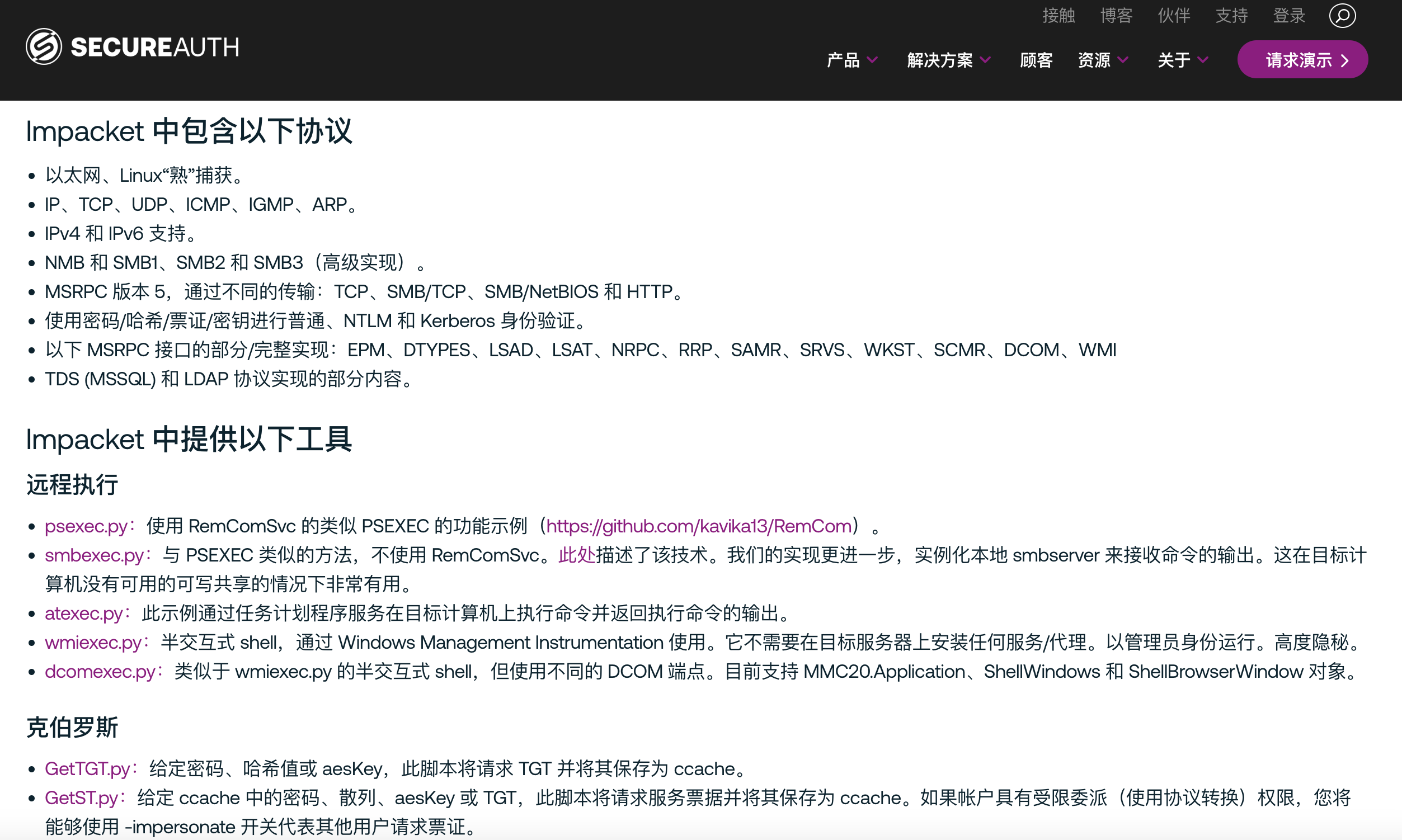Go to the 顾客 menu item
Viewport: 1402px width, 840px height.
(1036, 60)
